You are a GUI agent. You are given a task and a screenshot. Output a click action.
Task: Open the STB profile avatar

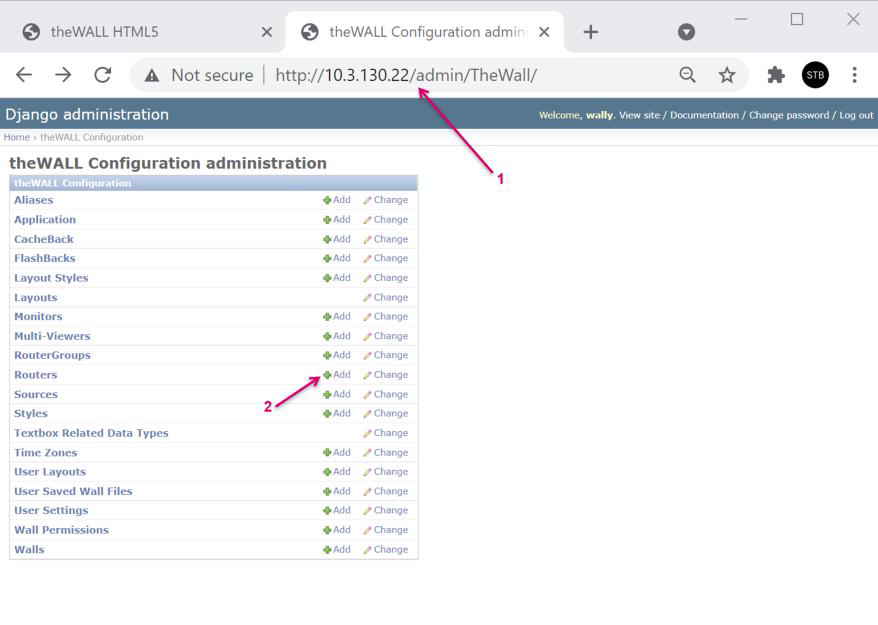point(815,75)
